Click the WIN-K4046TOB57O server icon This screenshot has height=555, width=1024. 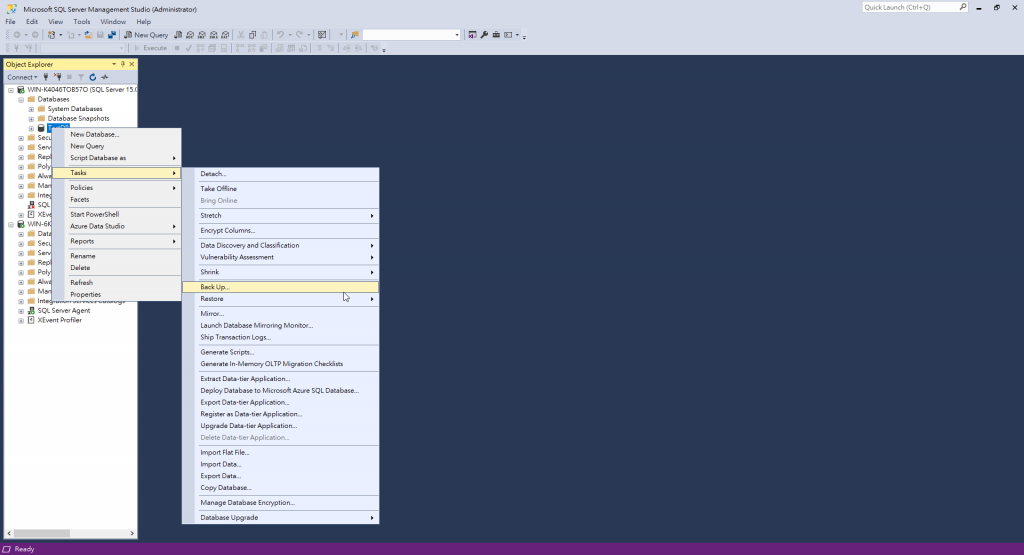pyautogui.click(x=21, y=90)
